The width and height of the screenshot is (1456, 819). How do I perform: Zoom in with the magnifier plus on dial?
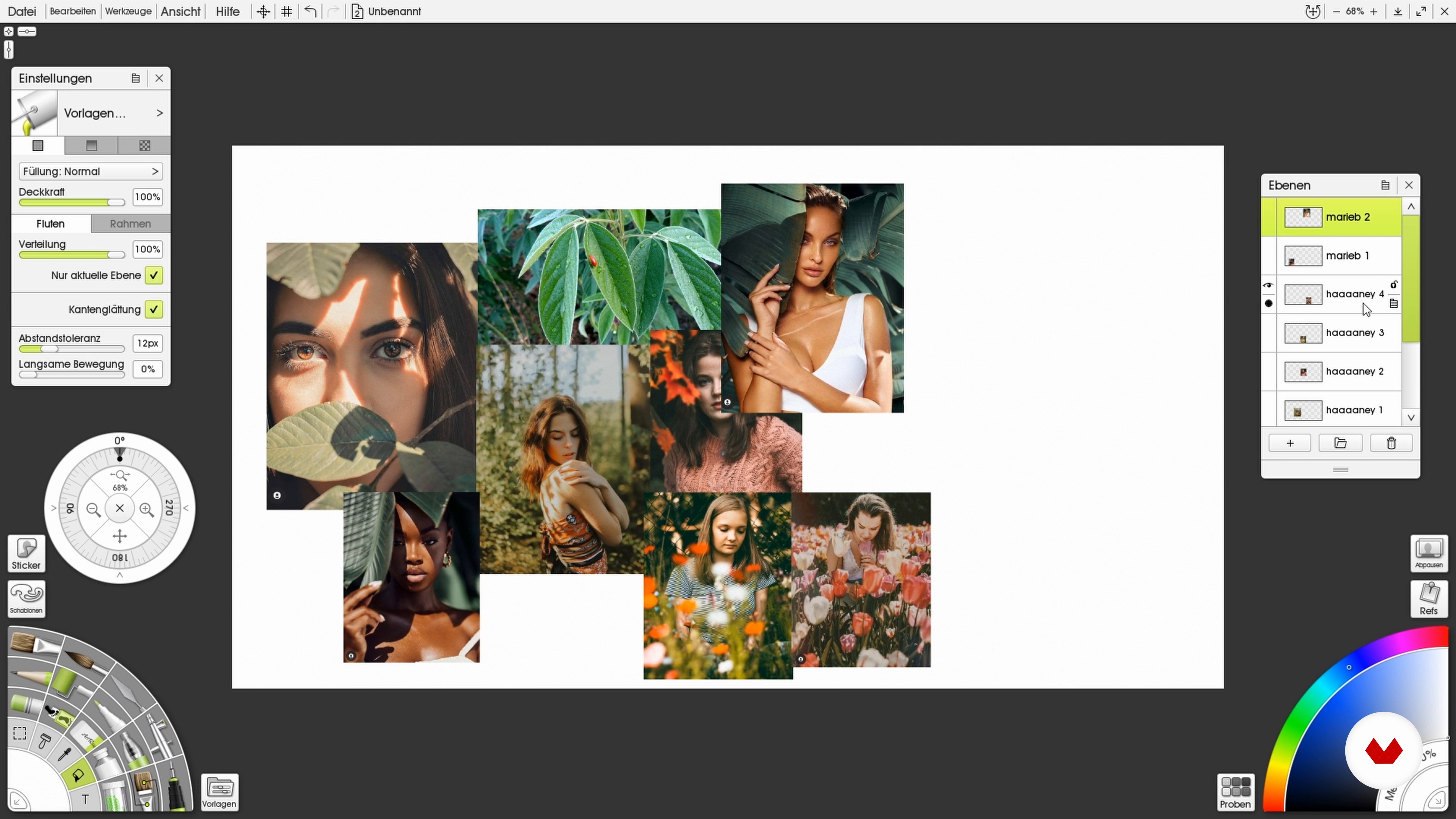coord(147,510)
